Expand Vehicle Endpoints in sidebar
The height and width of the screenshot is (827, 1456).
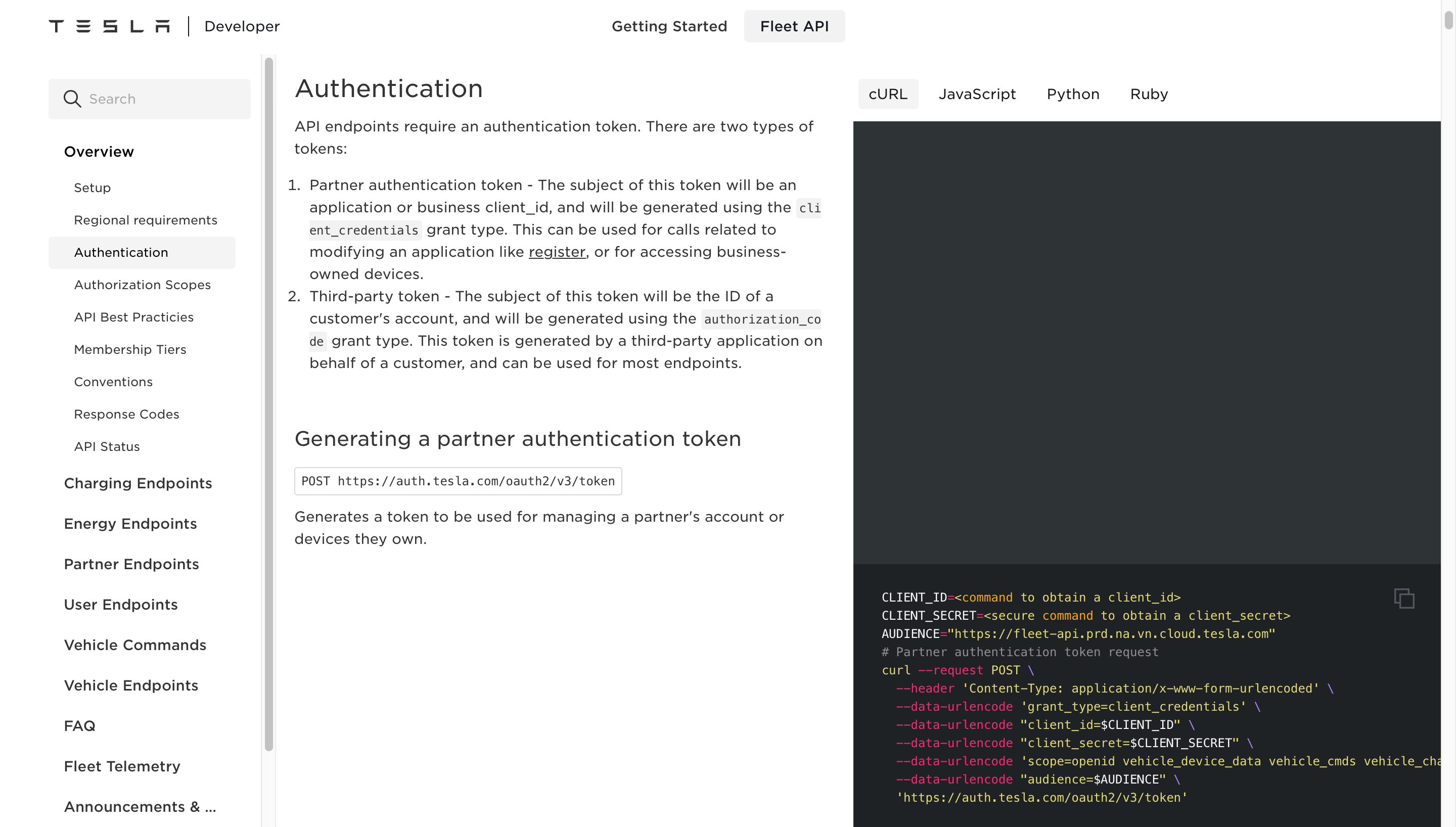pos(130,685)
